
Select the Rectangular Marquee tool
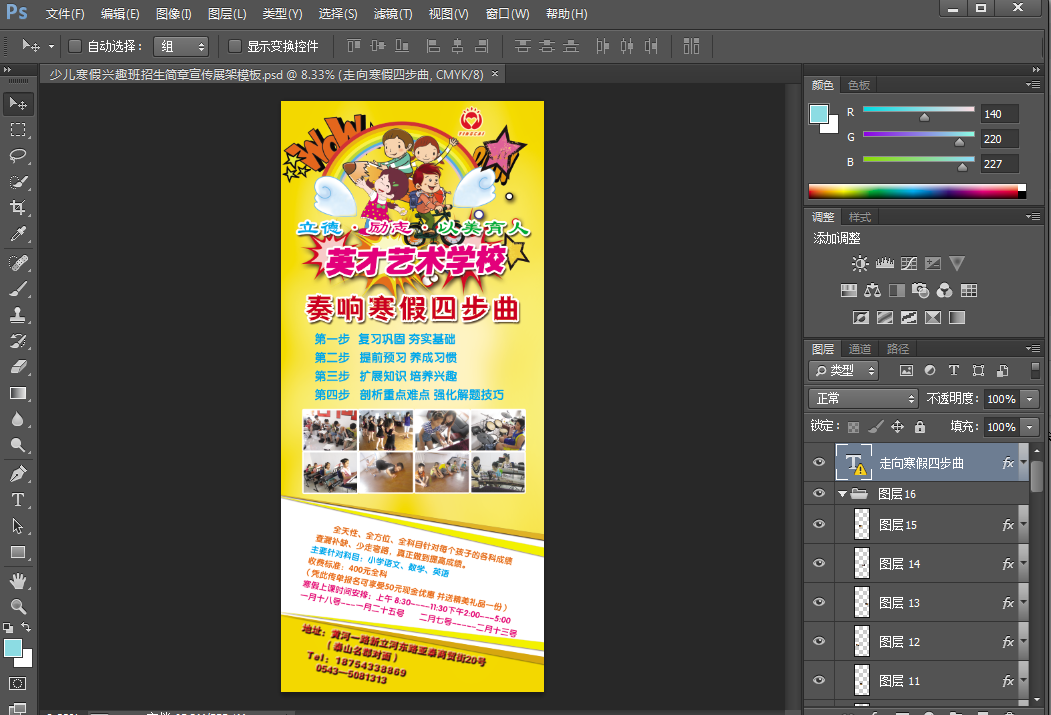(x=18, y=130)
